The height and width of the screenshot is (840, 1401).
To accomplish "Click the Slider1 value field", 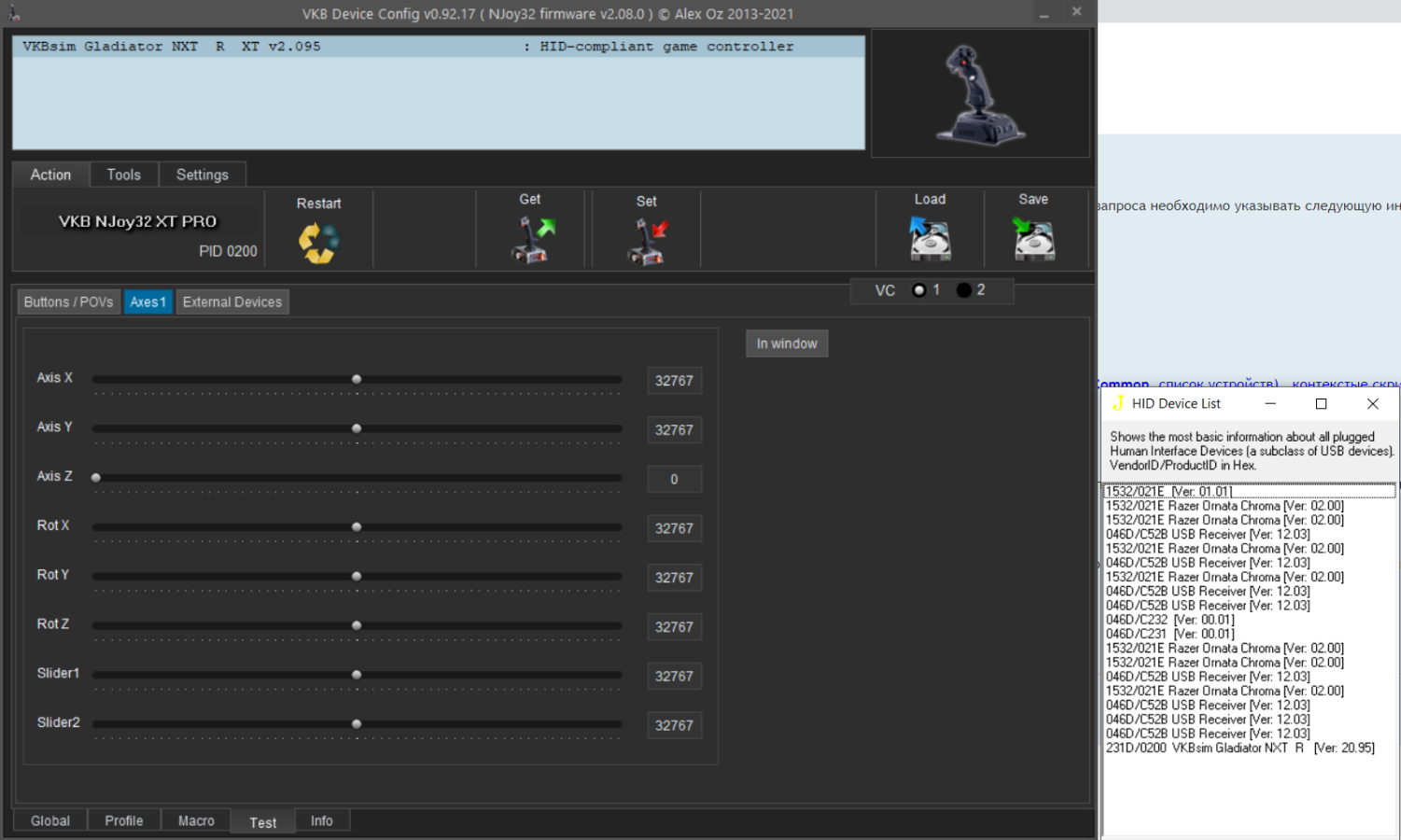I will (674, 677).
